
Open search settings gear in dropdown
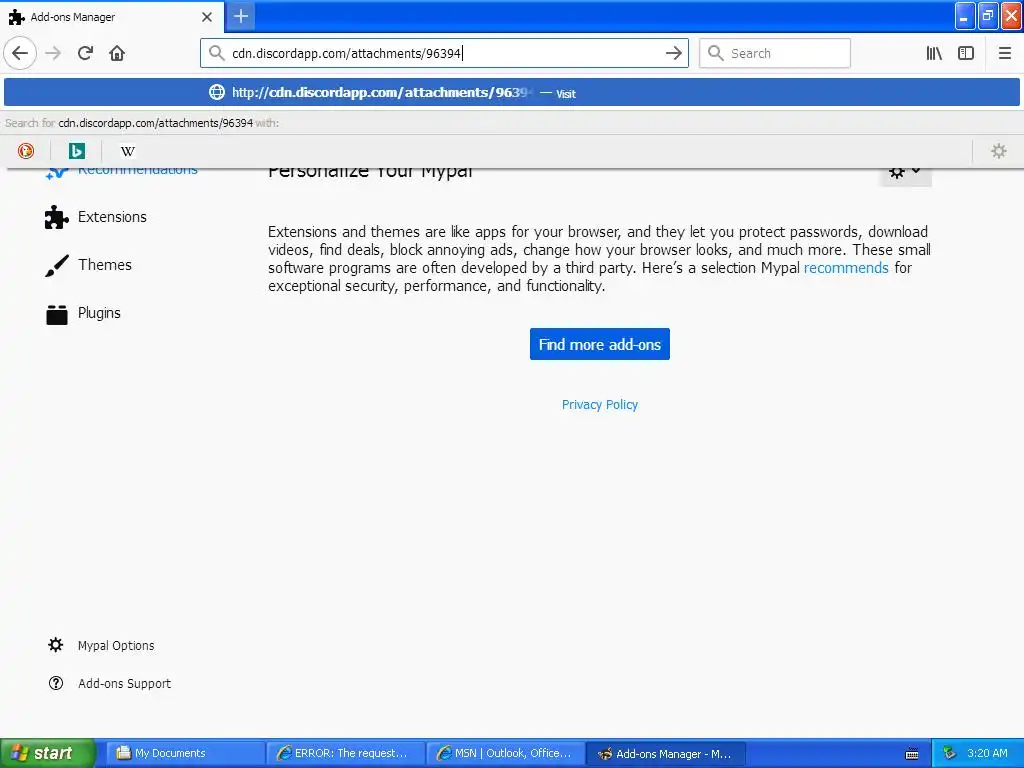point(999,151)
